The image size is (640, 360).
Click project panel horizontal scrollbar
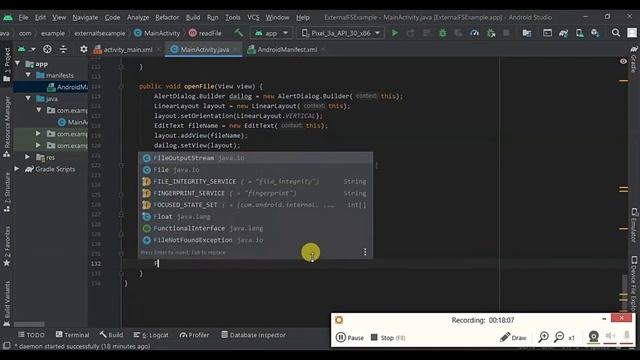click(x=29, y=324)
